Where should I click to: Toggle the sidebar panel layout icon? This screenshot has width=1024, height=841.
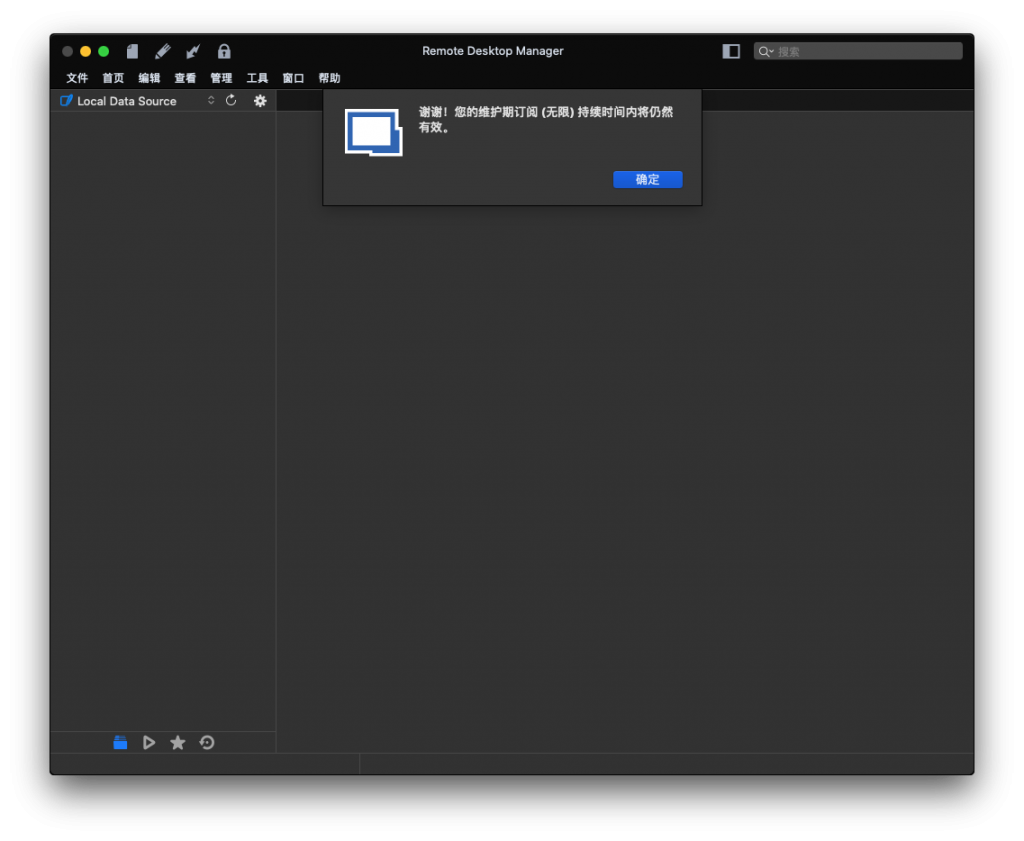[731, 51]
